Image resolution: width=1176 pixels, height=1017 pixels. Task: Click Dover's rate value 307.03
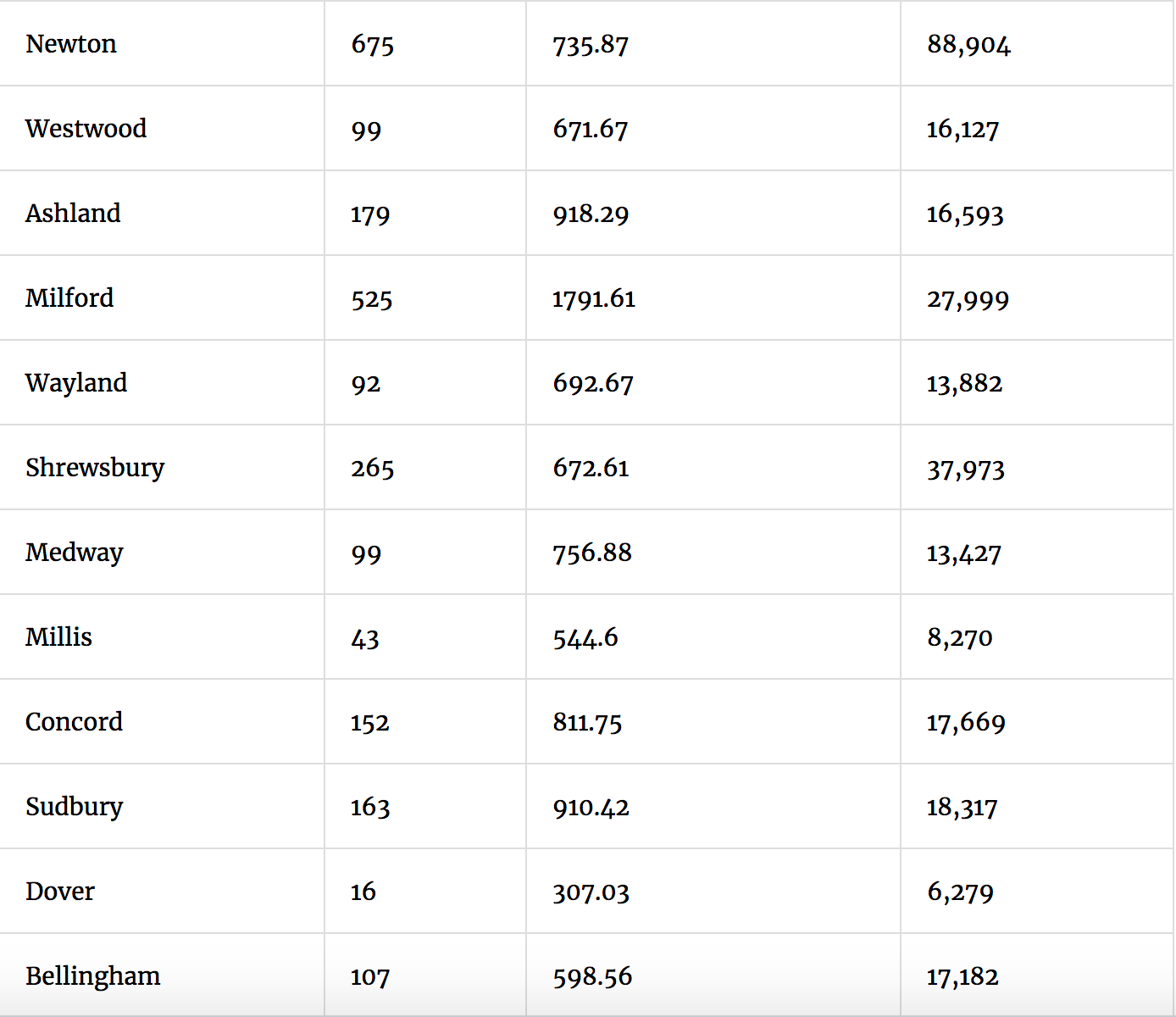point(591,892)
